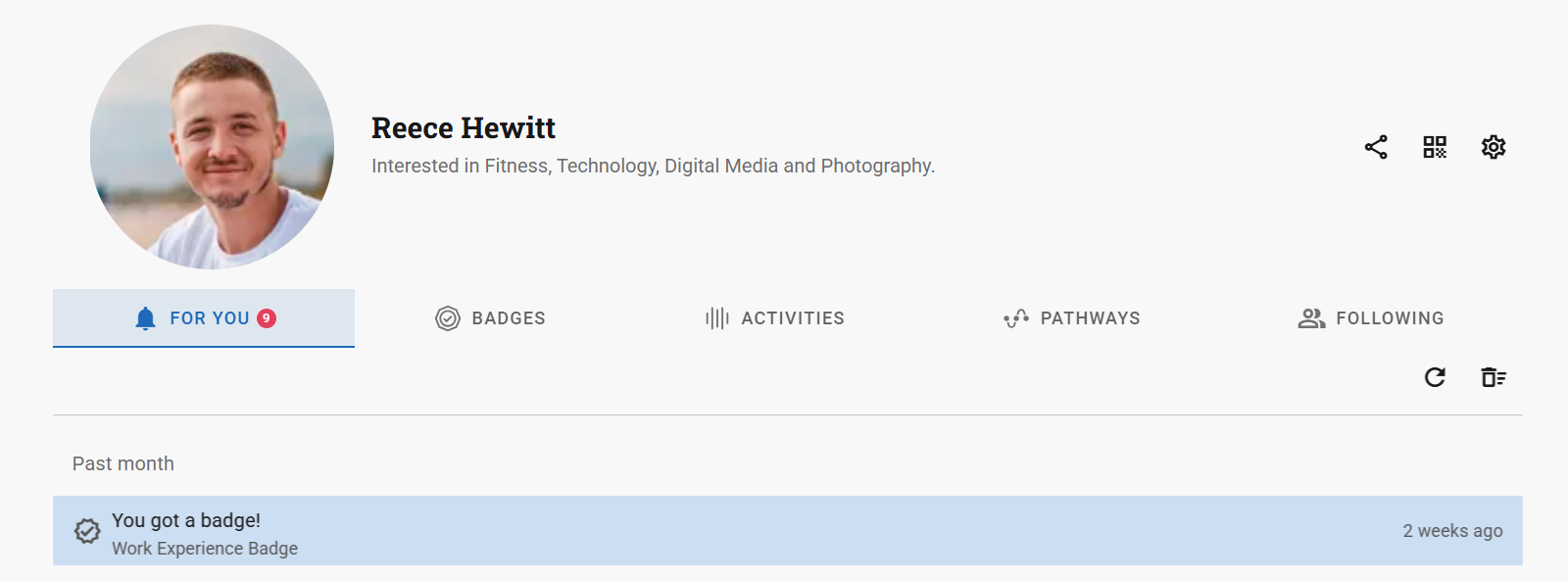Click the people icon beside Following
The image size is (1568, 581).
(x=1311, y=318)
